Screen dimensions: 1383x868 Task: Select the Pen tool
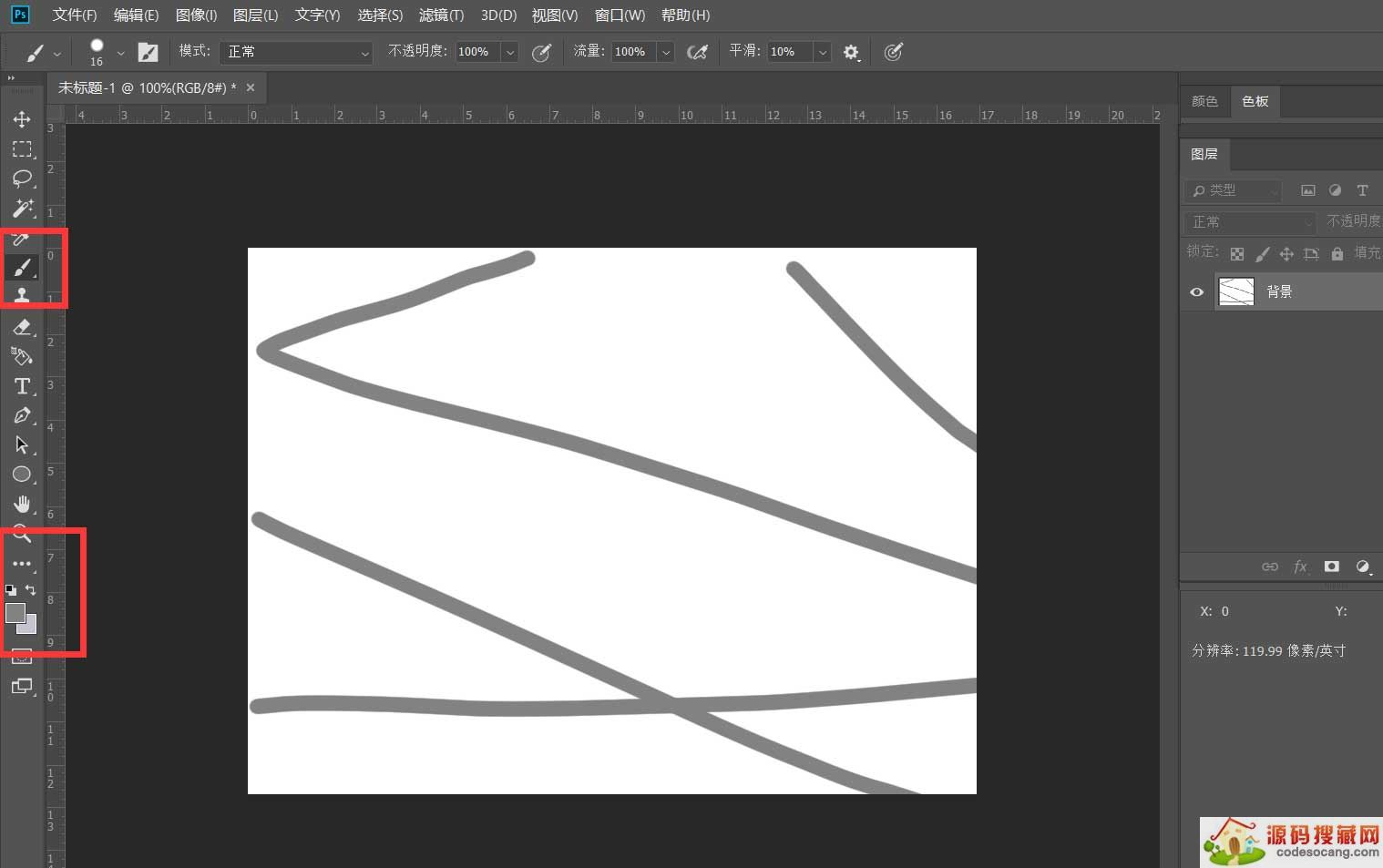click(22, 415)
